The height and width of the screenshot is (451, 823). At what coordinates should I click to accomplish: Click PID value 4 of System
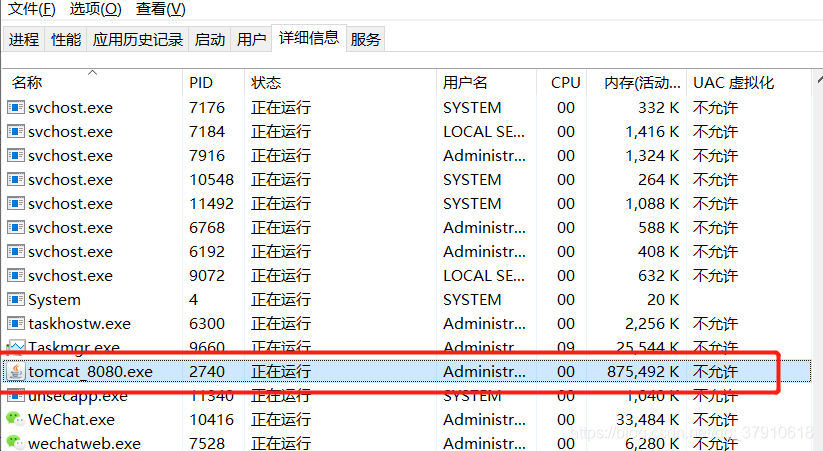point(194,300)
